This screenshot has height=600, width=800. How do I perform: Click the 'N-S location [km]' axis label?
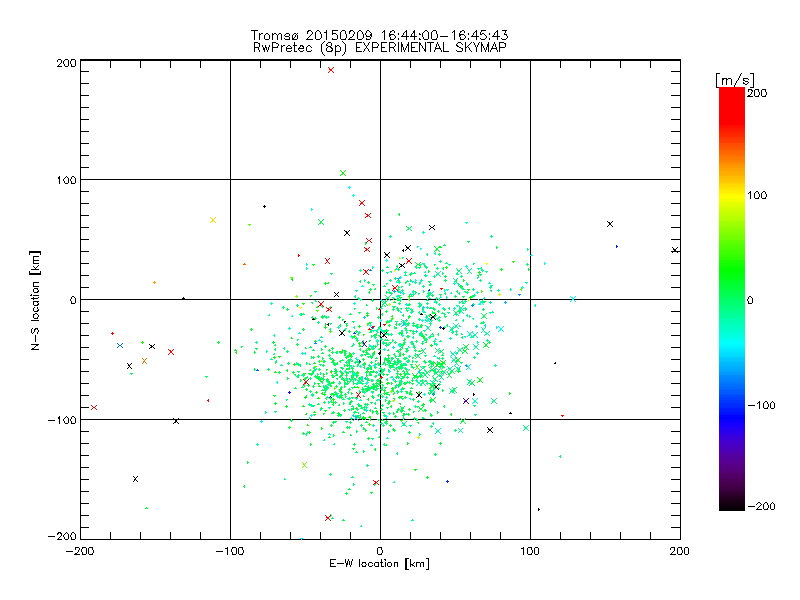[35, 301]
